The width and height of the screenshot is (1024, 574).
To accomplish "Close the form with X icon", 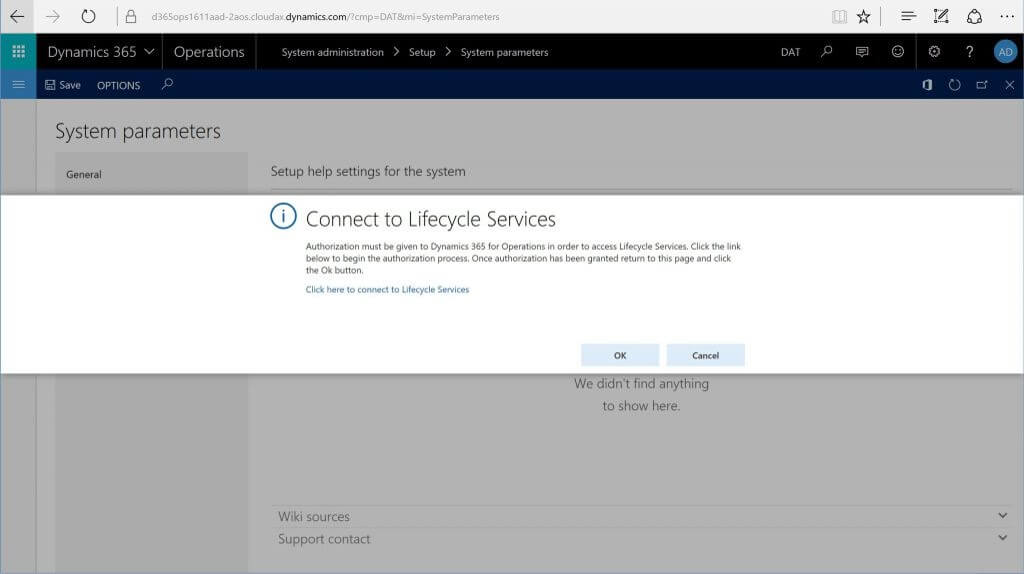I will [1010, 85].
